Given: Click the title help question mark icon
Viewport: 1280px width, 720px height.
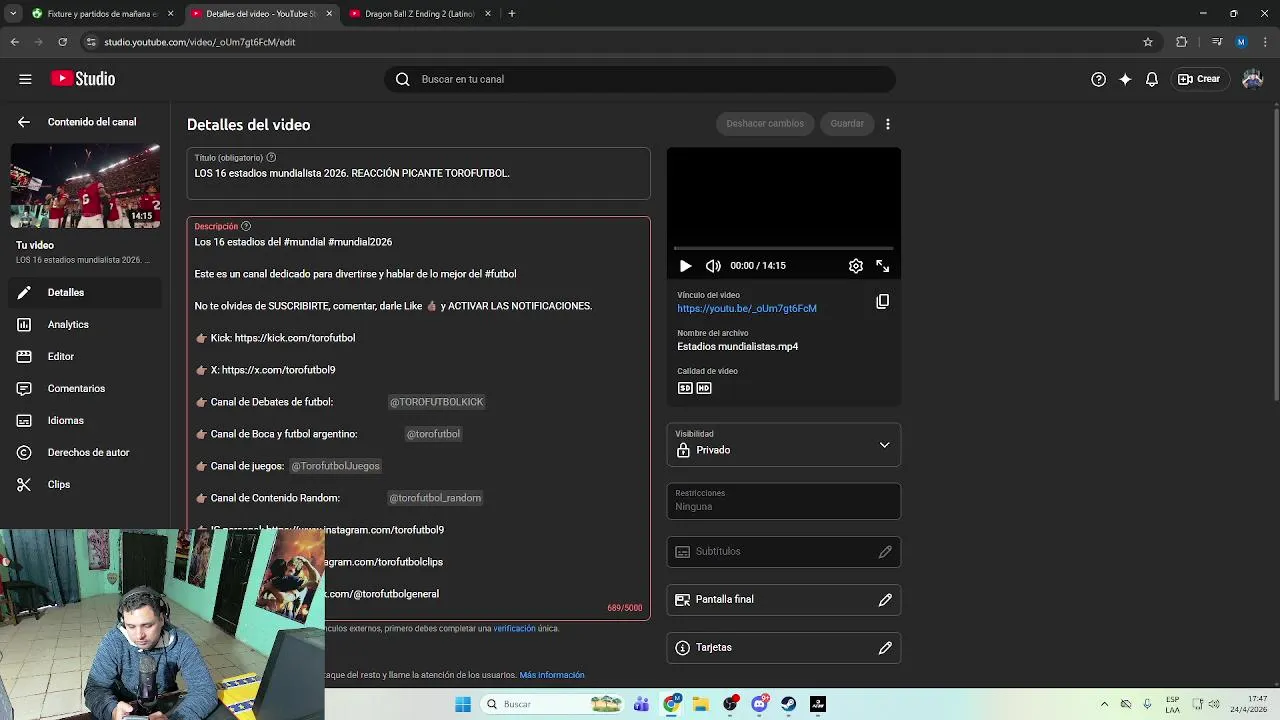Looking at the screenshot, I should tap(271, 157).
